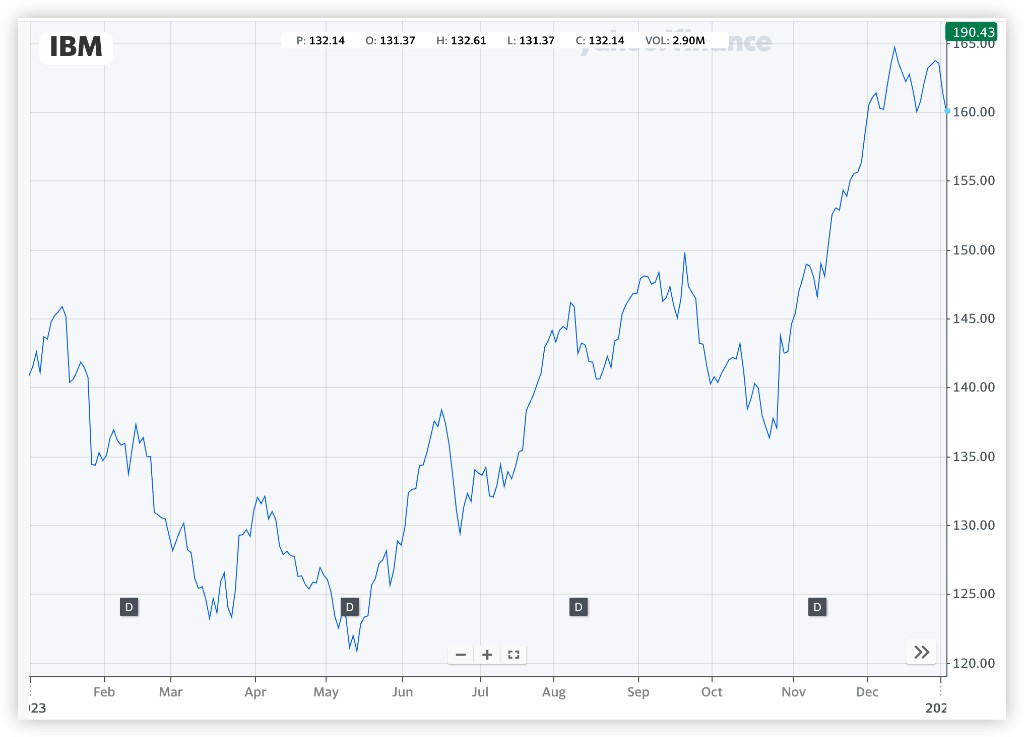Click the double-chevron scroll-to-latest button

click(921, 652)
